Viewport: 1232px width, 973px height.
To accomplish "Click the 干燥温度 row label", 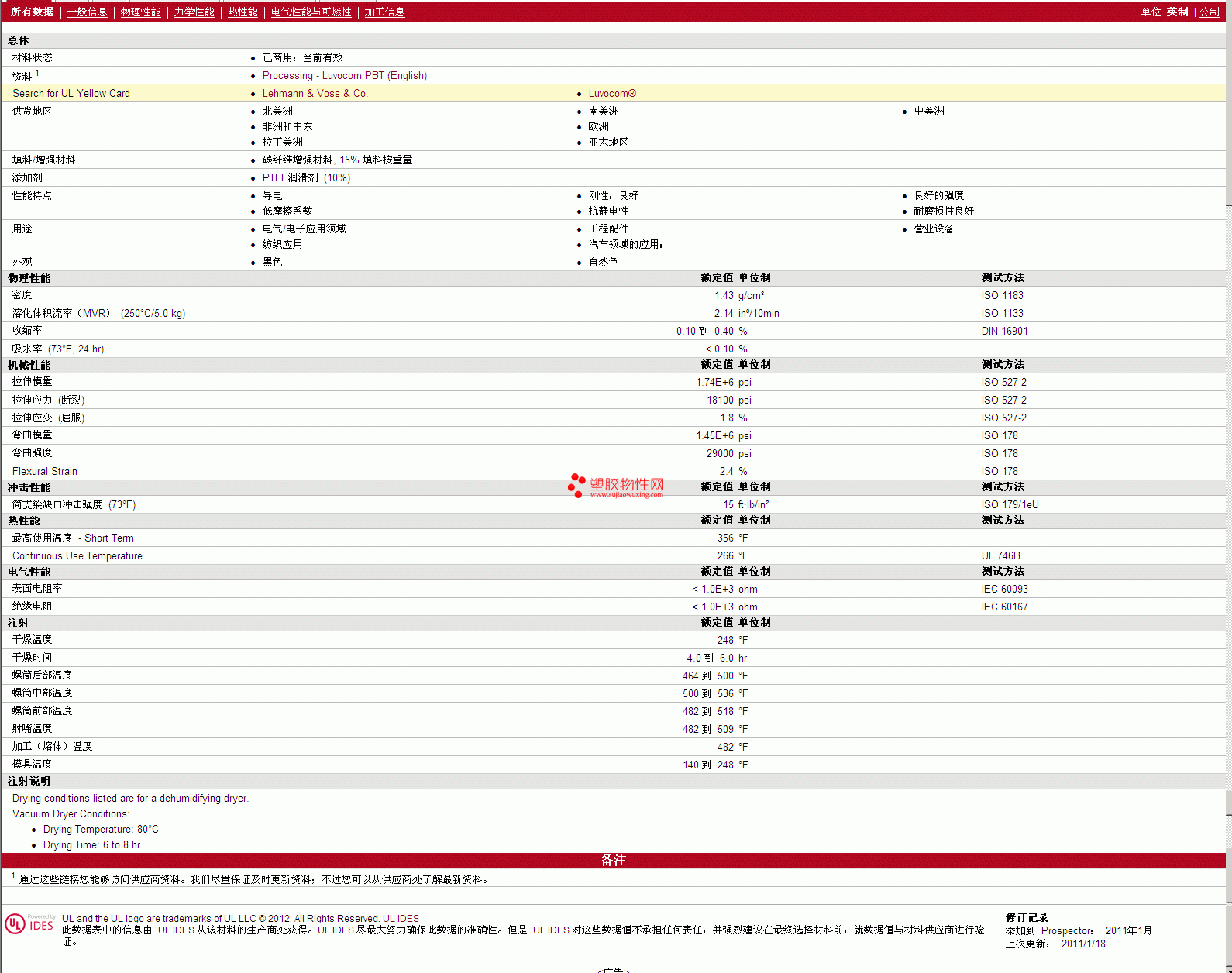I will 33,640.
